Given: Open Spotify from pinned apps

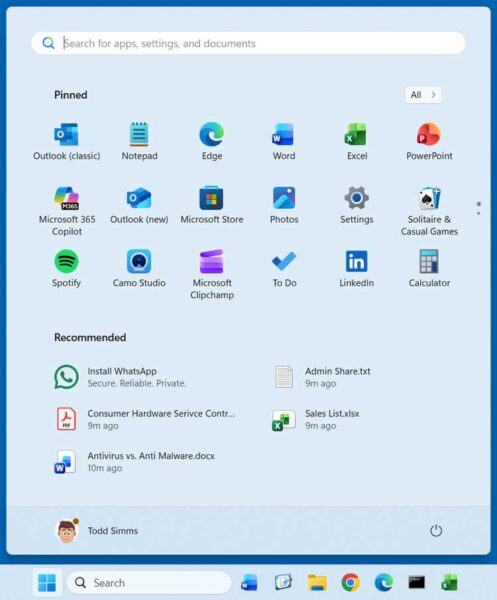Looking at the screenshot, I should click(67, 269).
